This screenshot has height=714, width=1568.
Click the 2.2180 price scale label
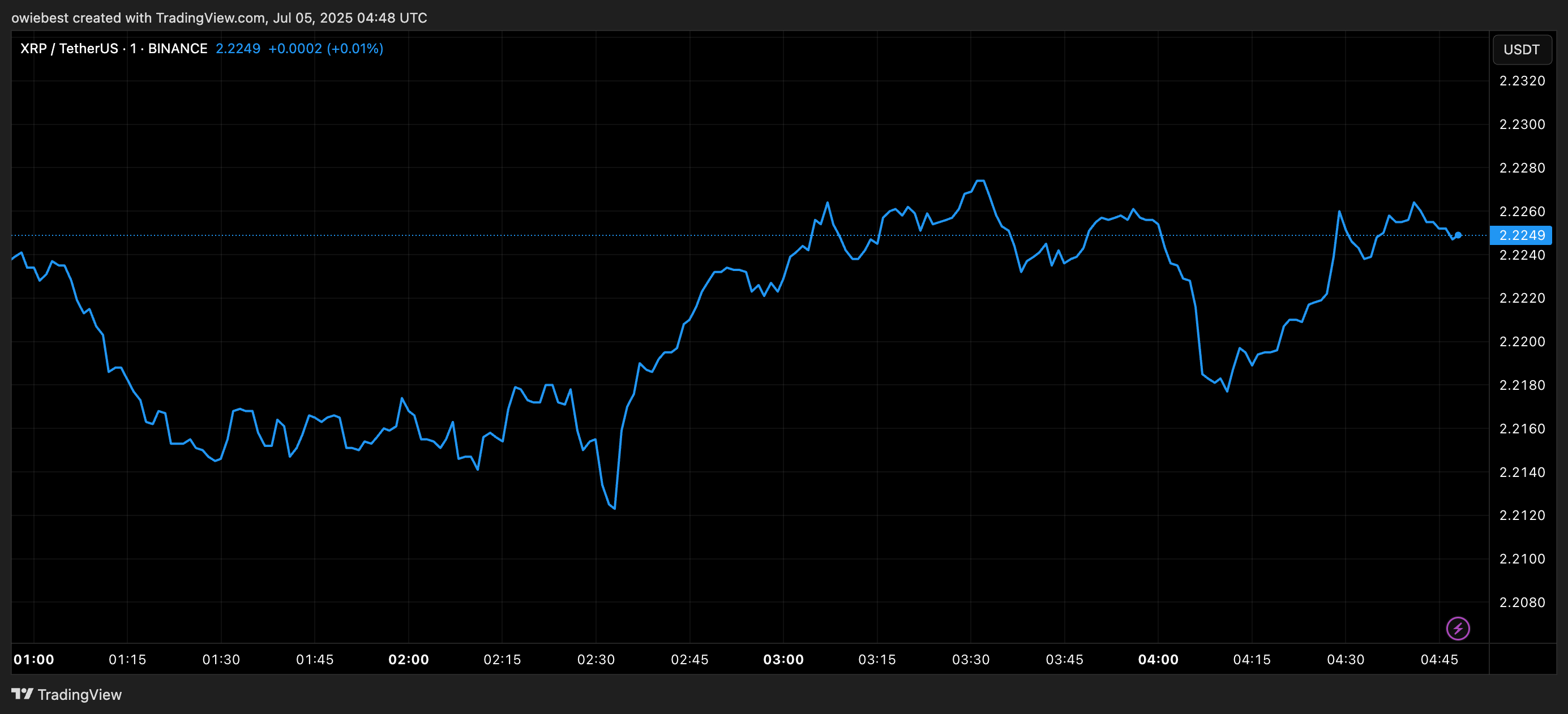1522,385
